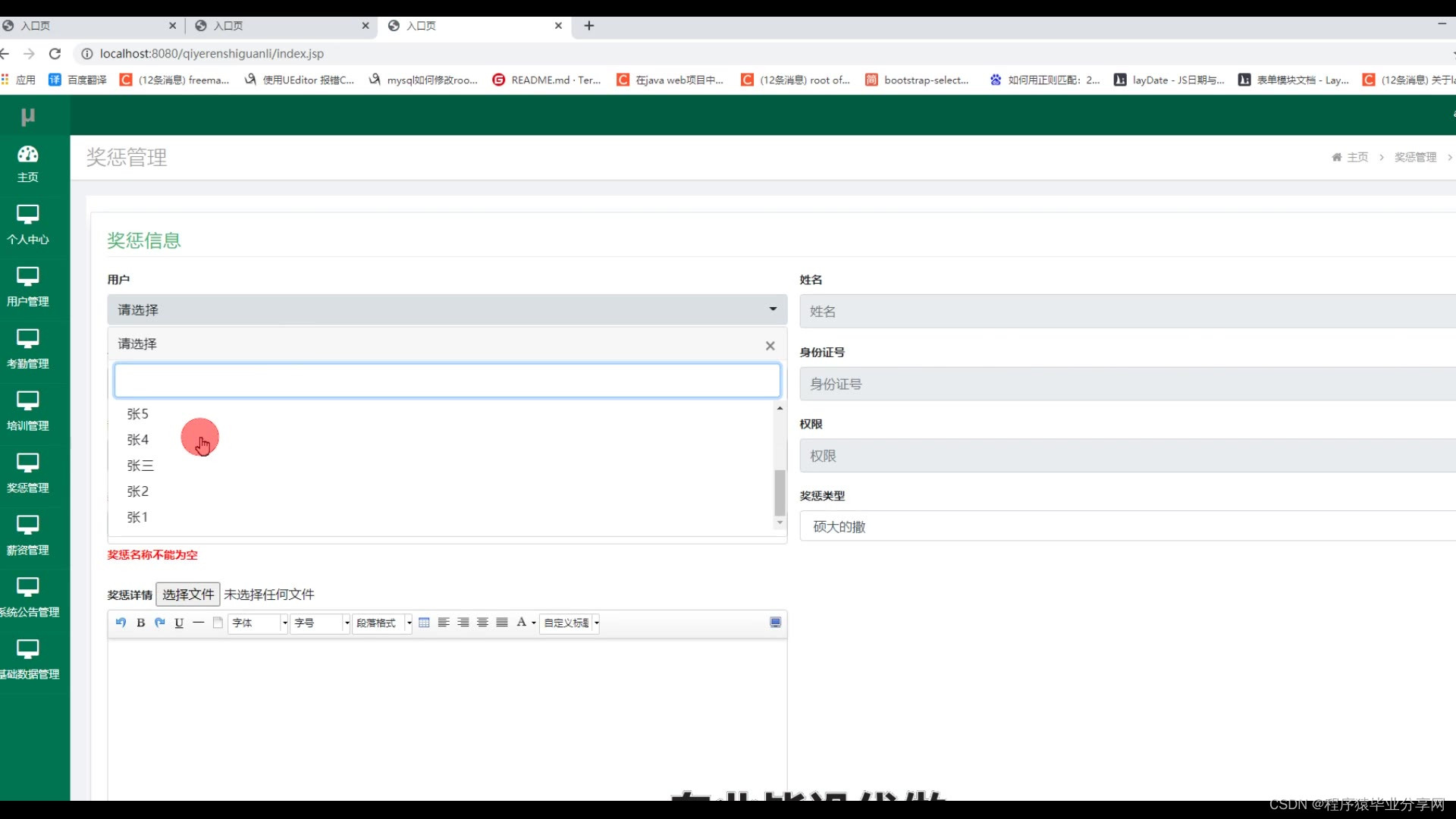Click the dropdown search input field
Image resolution: width=1456 pixels, height=819 pixels.
pyautogui.click(x=447, y=381)
